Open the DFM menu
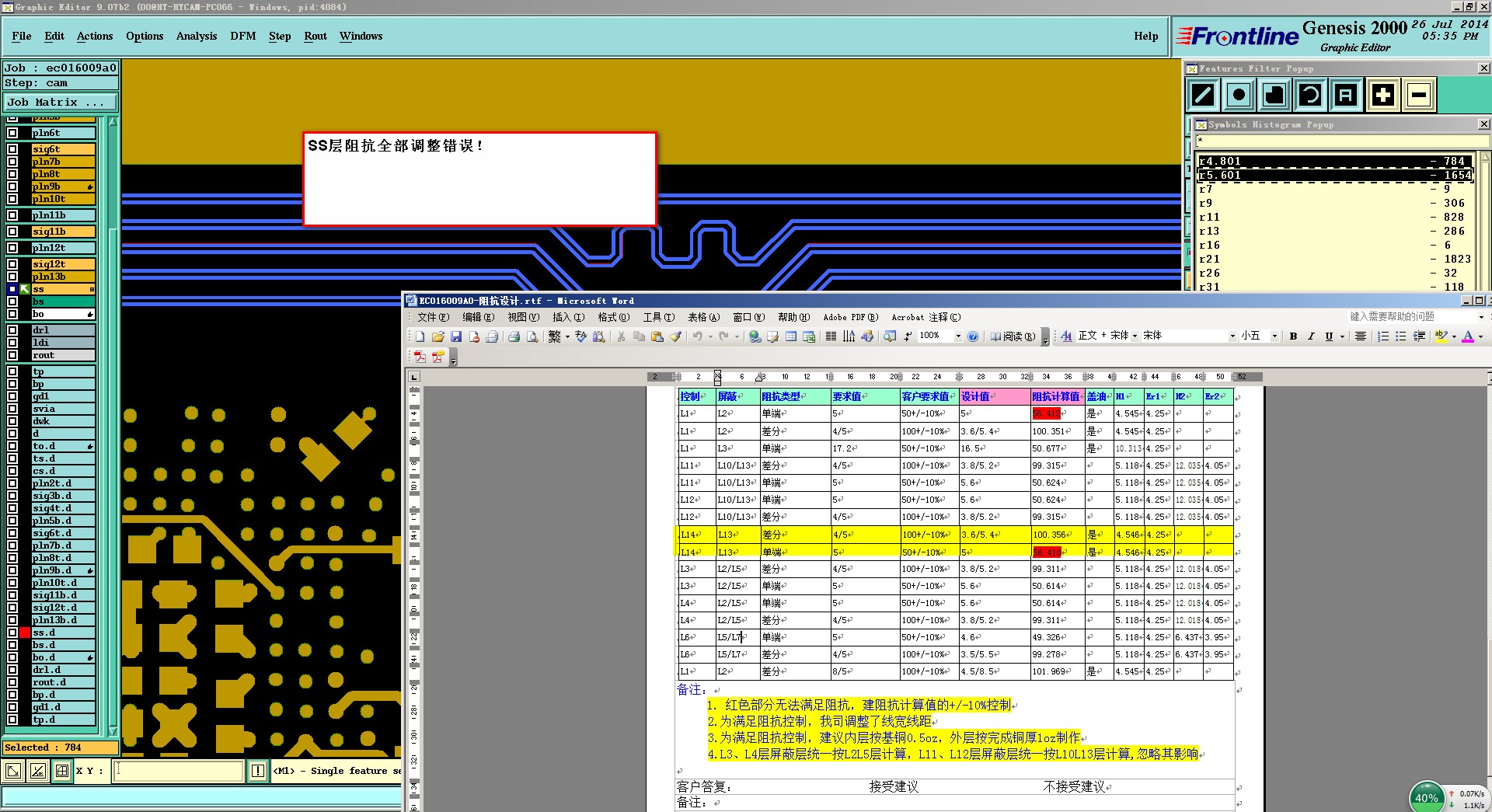Screen dimensions: 1492x812 (x=243, y=36)
